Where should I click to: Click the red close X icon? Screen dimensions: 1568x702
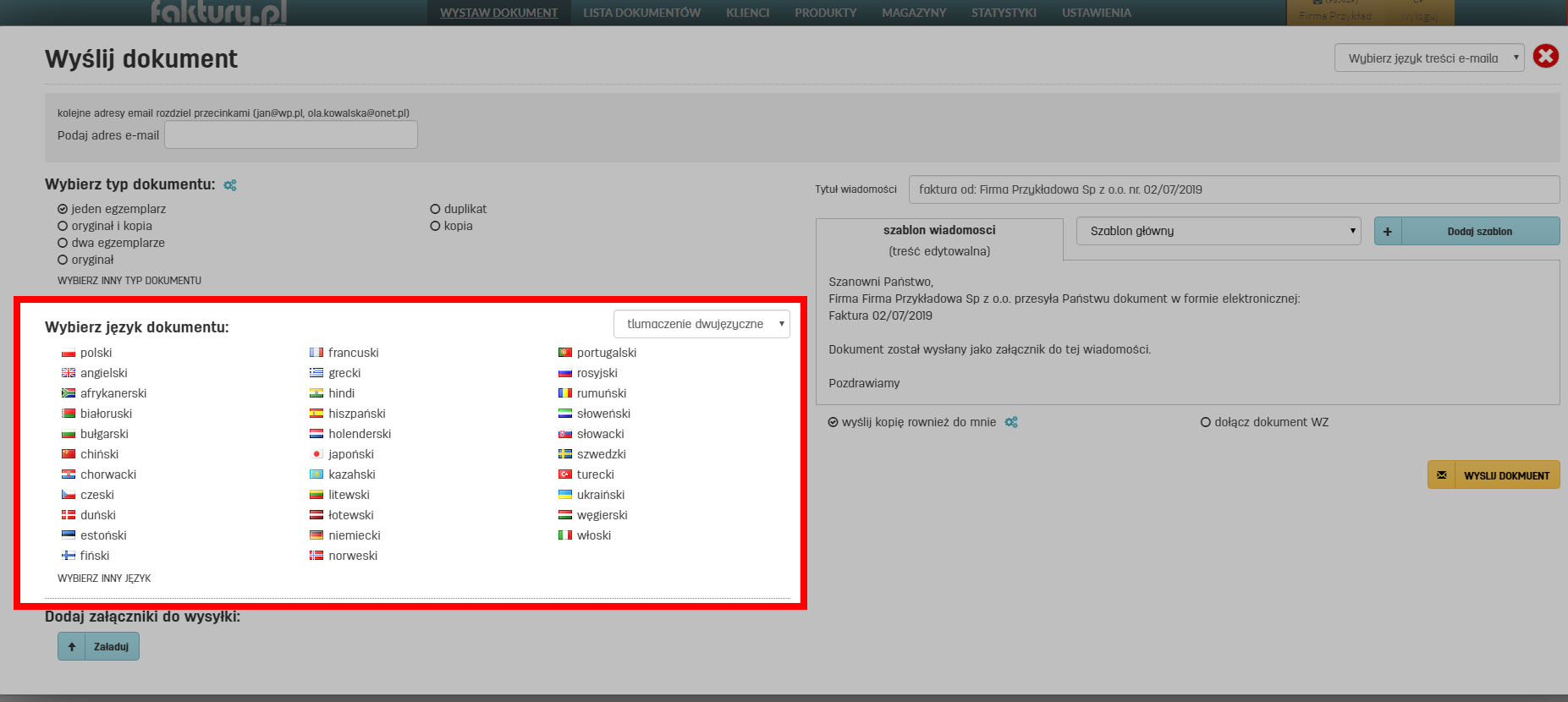[x=1545, y=57]
